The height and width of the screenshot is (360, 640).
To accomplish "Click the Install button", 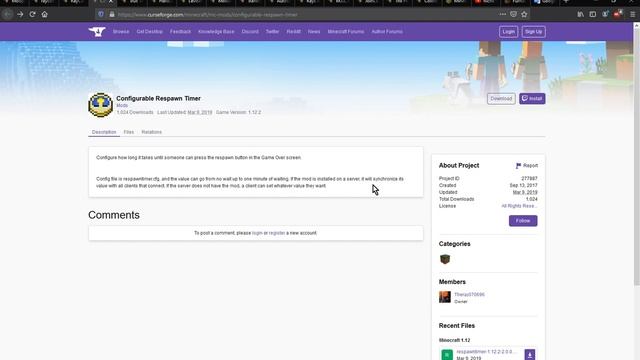I will (532, 98).
